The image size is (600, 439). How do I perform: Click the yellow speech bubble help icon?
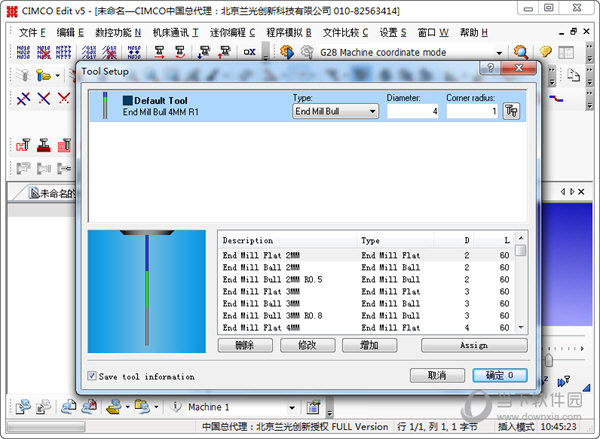pyautogui.click(x=546, y=52)
